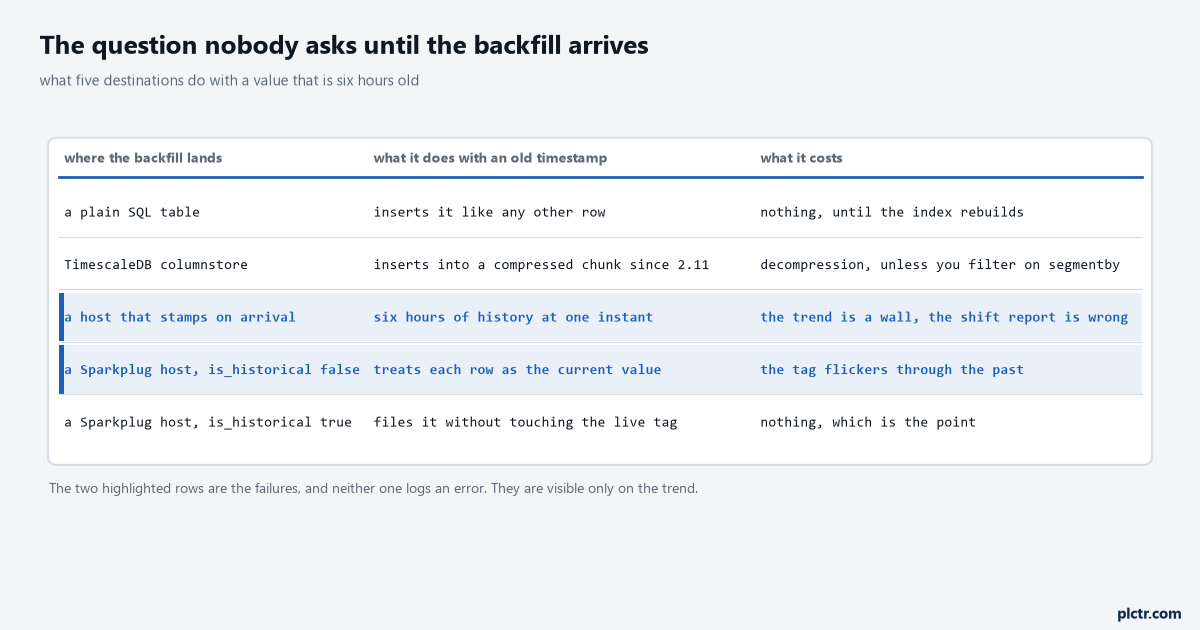The image size is (1200, 630).
Task: Select cell 'nothing, until the index rebuilds'
Action: pyautogui.click(x=892, y=212)
